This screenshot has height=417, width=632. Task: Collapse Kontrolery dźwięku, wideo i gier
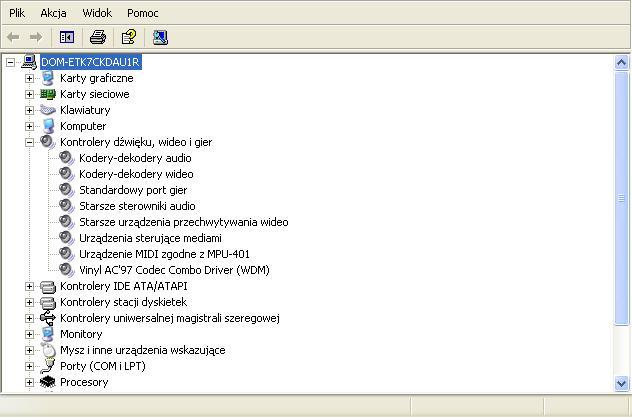pos(29,142)
